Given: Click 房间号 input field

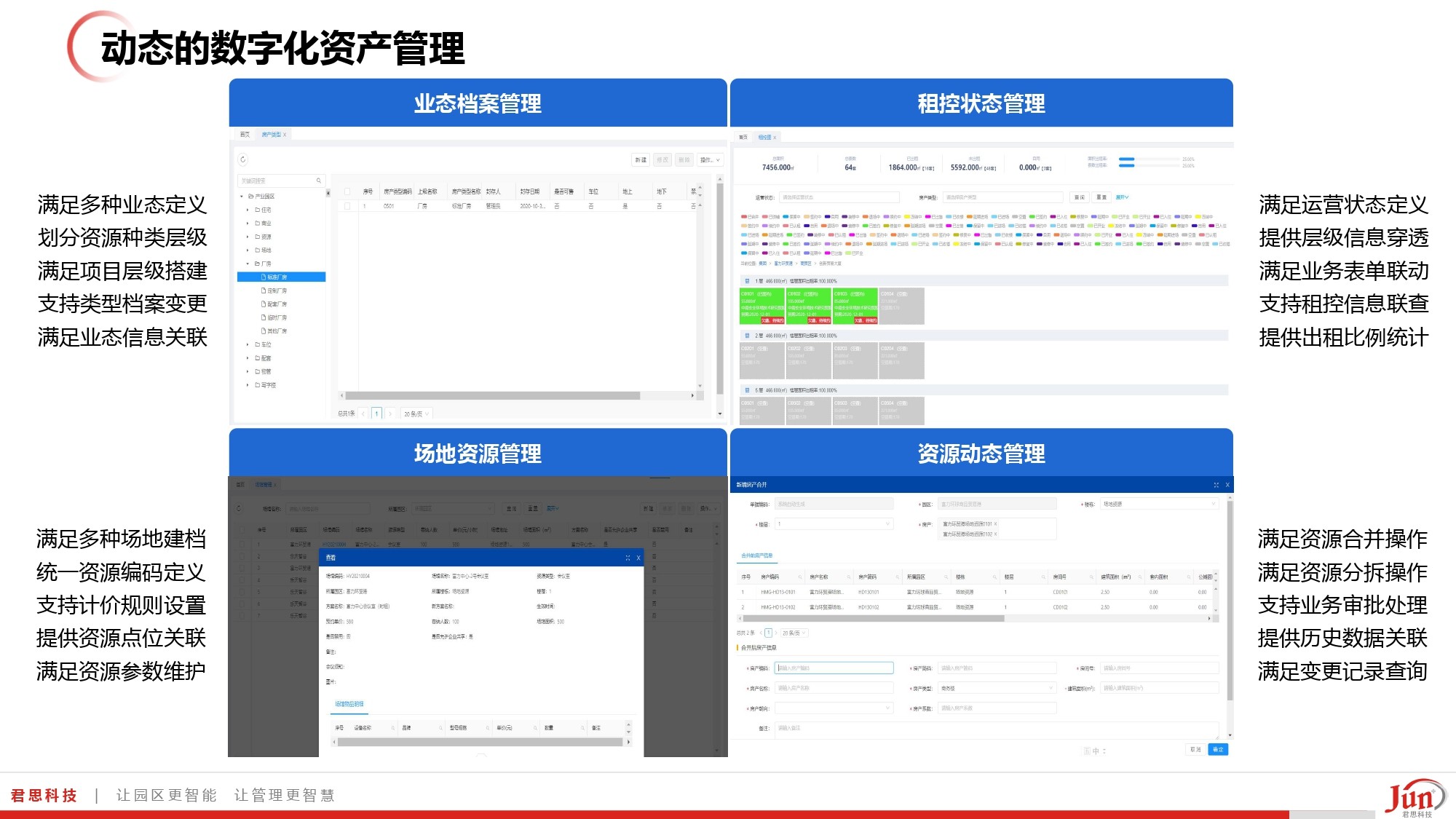Looking at the screenshot, I should click(x=1159, y=668).
